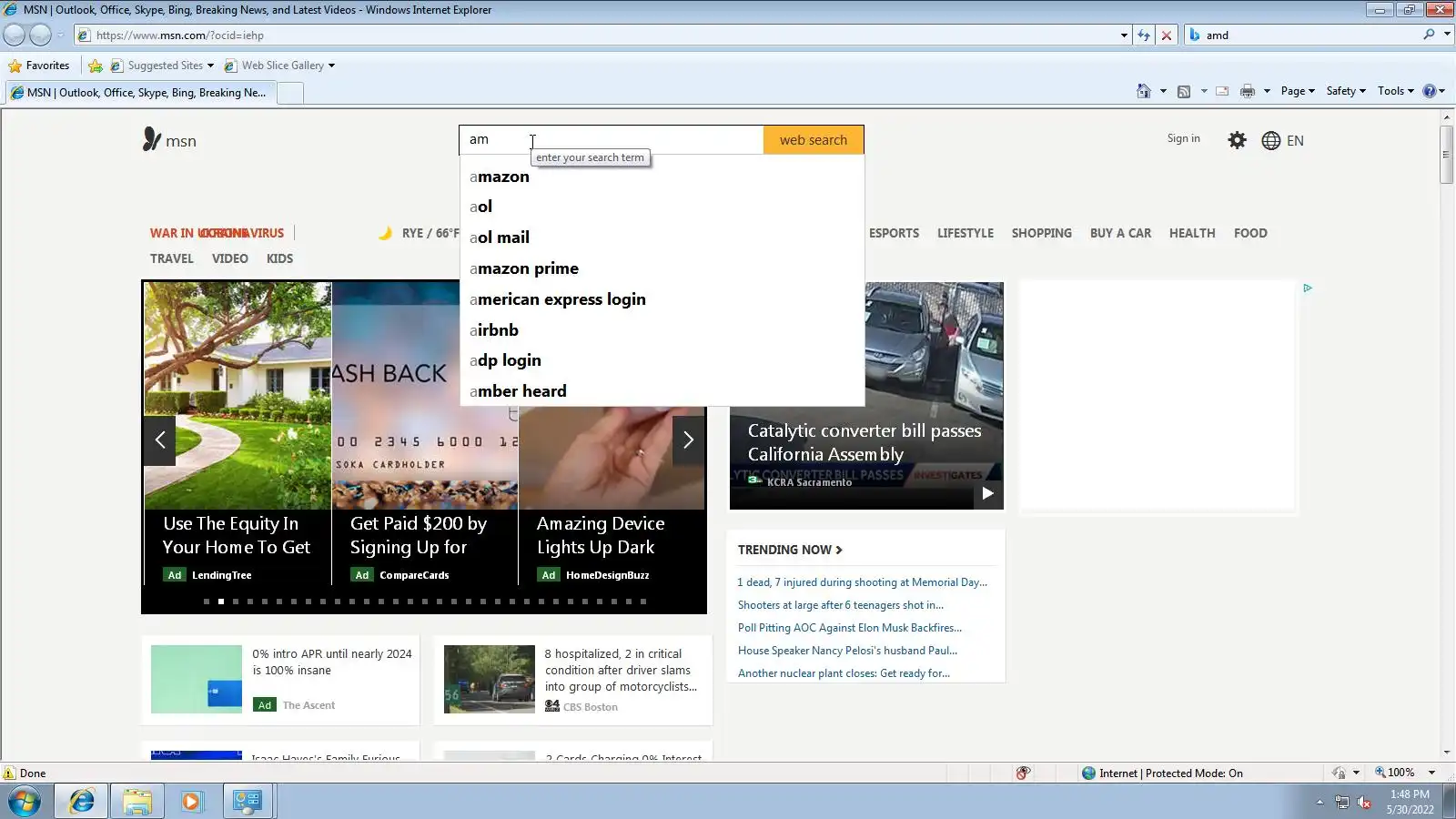1456x819 pixels.
Task: Open the Home page icon in command bar
Action: tap(1144, 91)
